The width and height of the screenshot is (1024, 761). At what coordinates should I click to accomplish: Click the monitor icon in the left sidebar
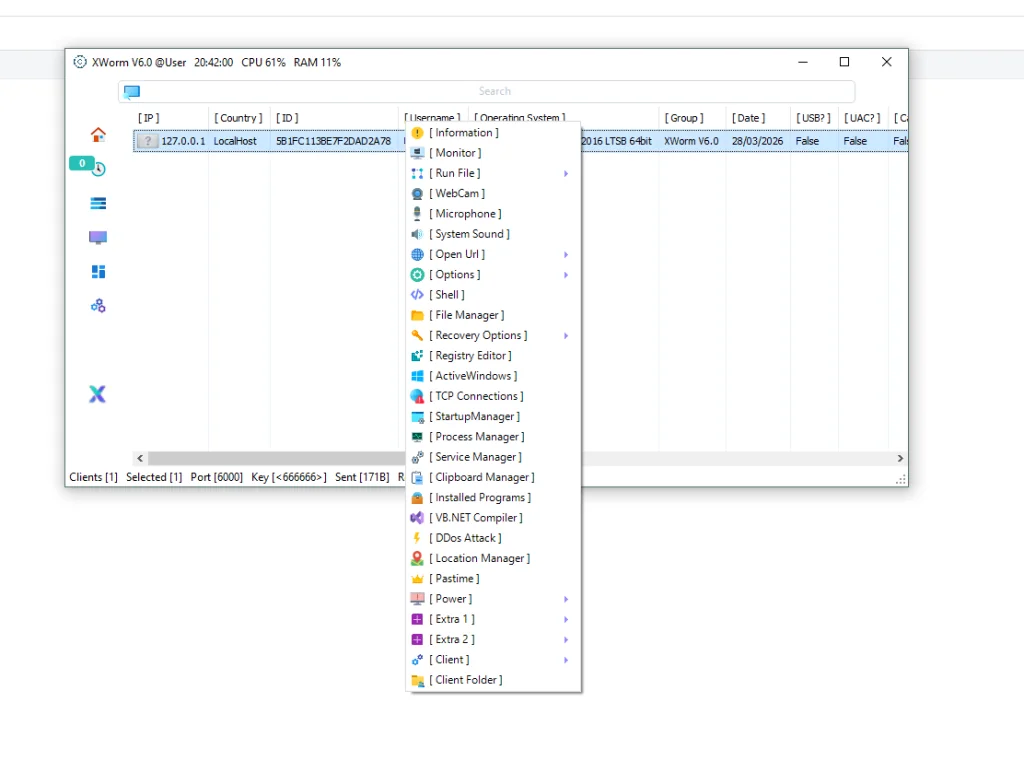(x=98, y=238)
